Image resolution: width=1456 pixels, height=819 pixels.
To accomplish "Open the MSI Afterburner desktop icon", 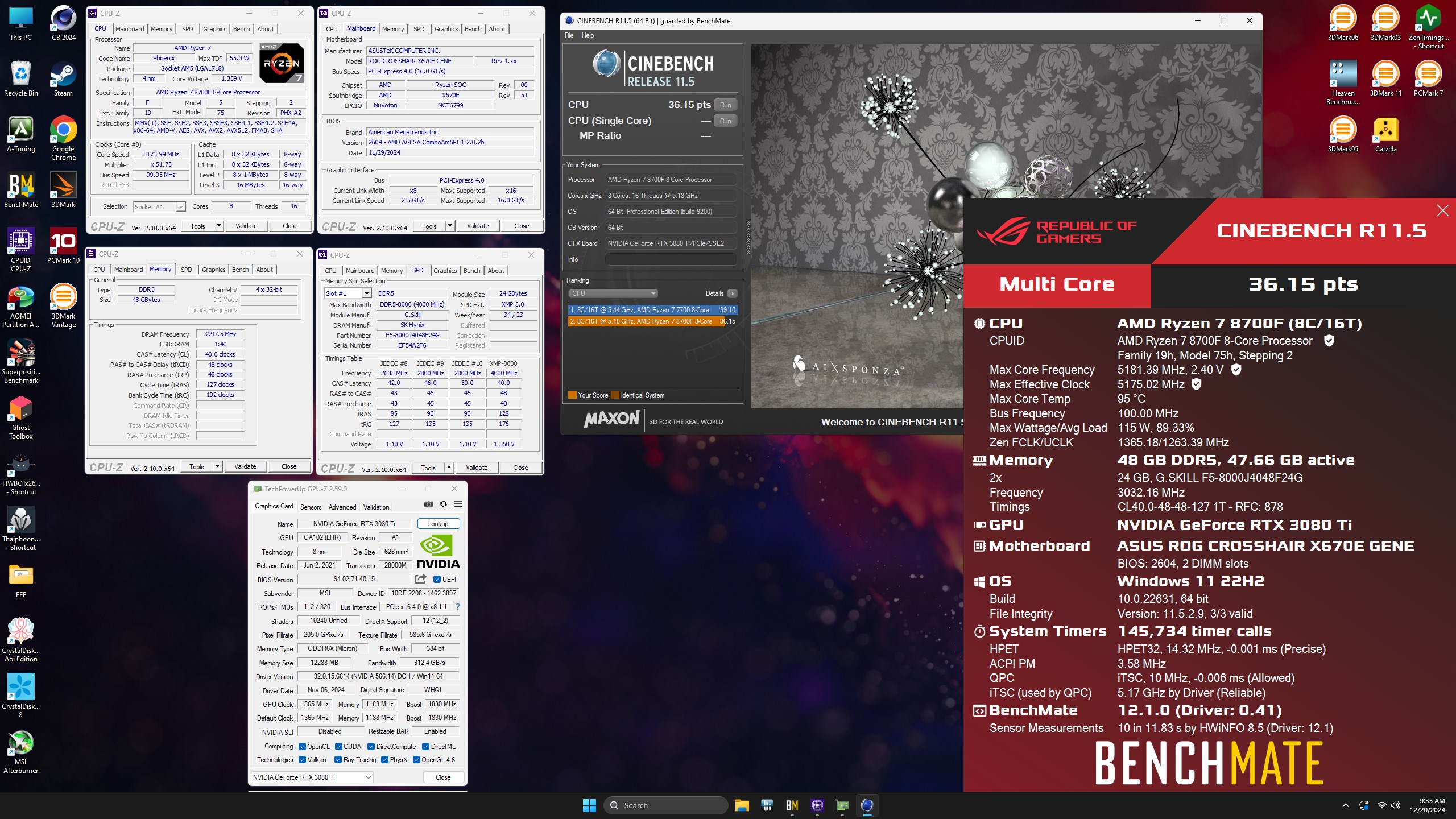I will [21, 752].
